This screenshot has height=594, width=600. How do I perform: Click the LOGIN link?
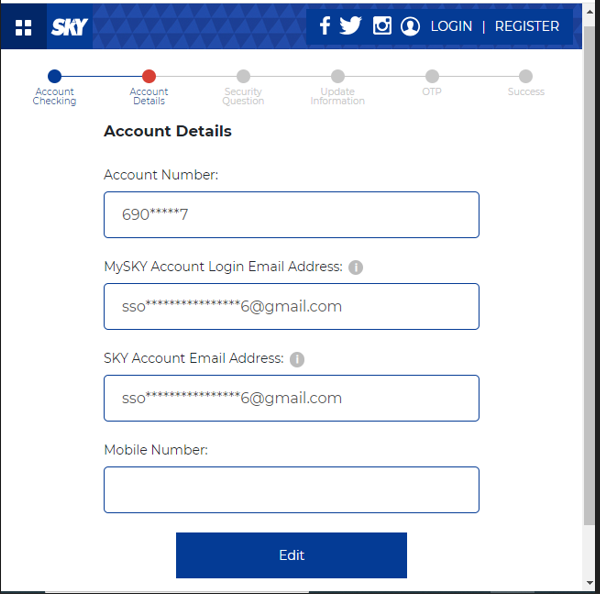(x=451, y=27)
